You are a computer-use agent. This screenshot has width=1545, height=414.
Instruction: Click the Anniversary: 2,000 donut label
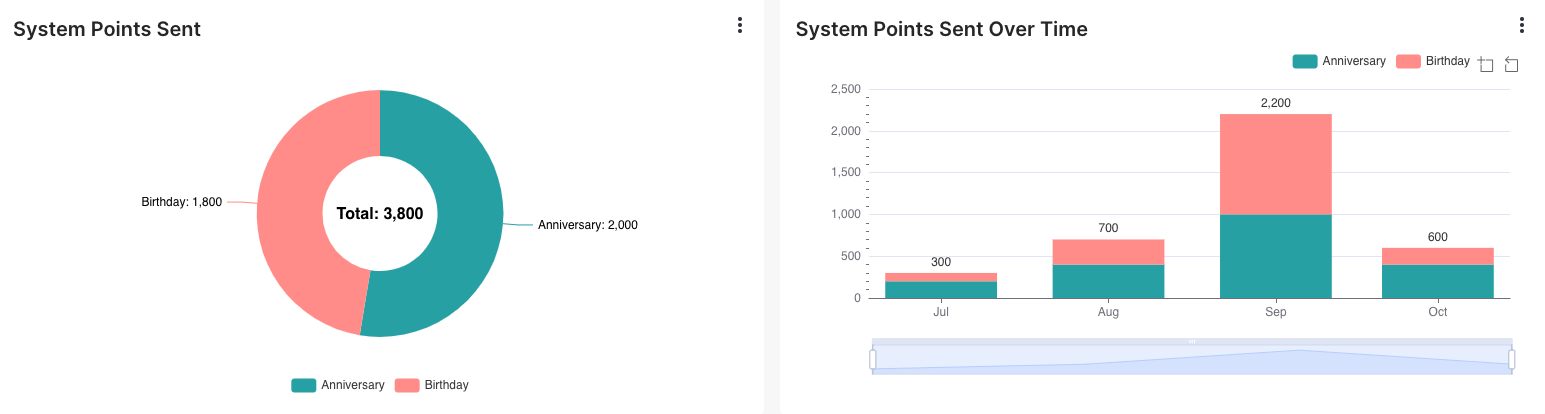click(588, 225)
